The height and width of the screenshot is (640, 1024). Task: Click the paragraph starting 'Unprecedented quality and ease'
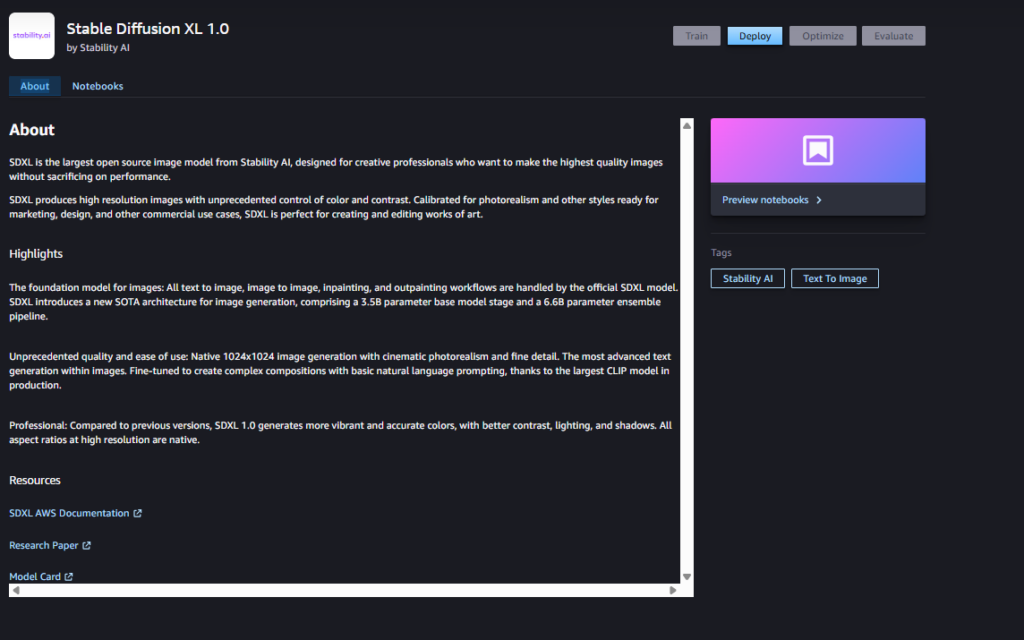pyautogui.click(x=340, y=371)
